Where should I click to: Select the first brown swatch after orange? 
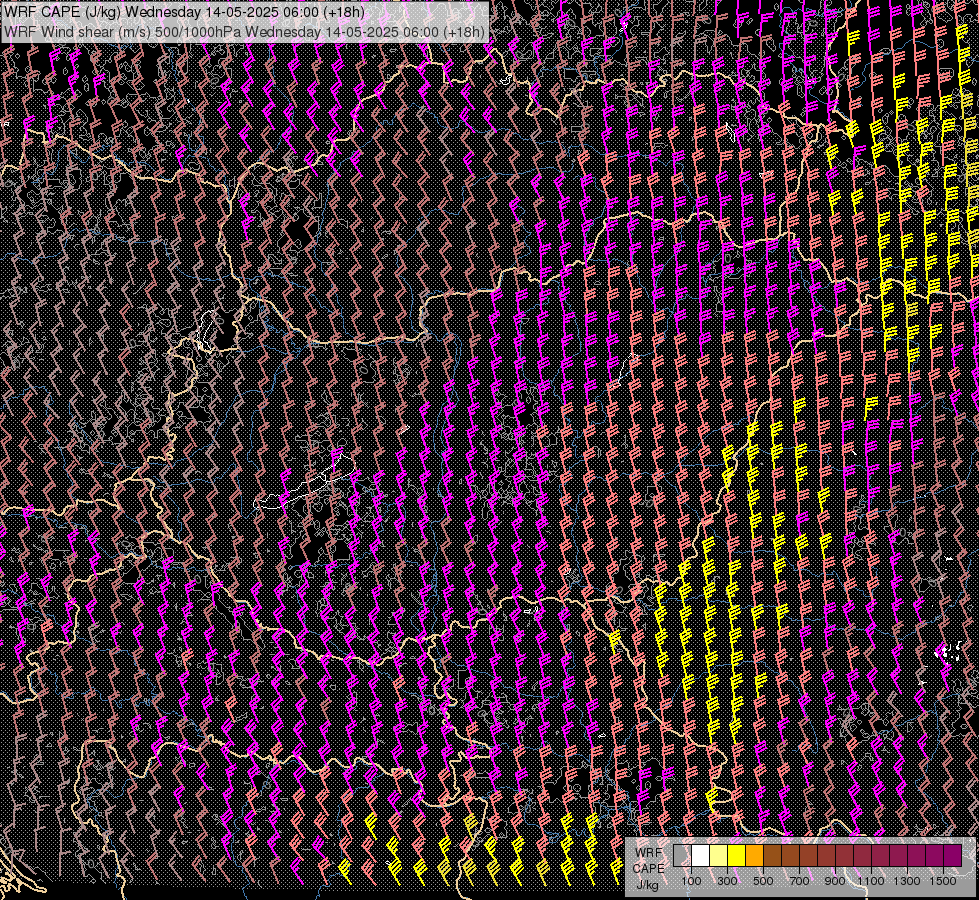click(x=772, y=855)
